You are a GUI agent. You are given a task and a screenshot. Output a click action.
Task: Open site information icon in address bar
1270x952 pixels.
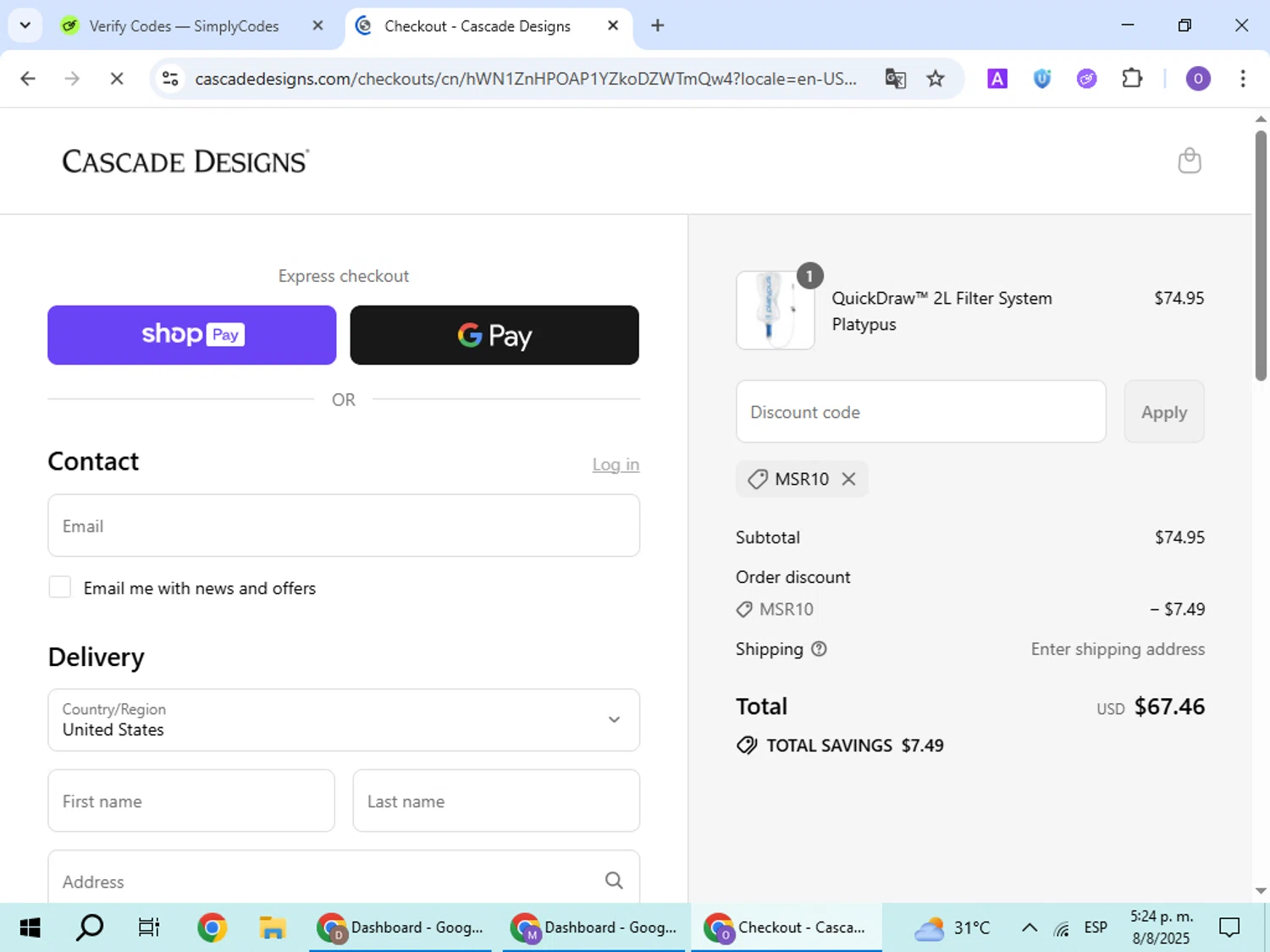click(x=170, y=79)
